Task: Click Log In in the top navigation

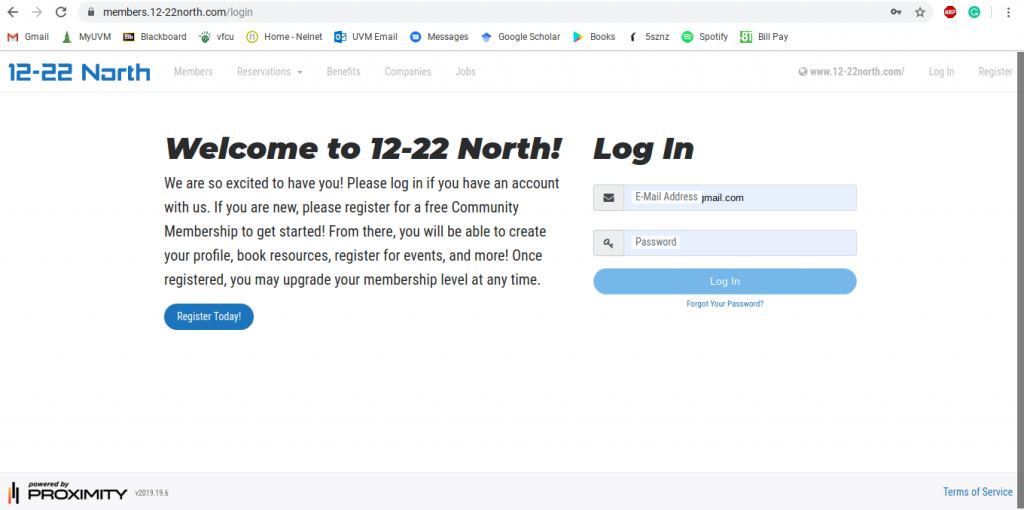Action: 941,72
